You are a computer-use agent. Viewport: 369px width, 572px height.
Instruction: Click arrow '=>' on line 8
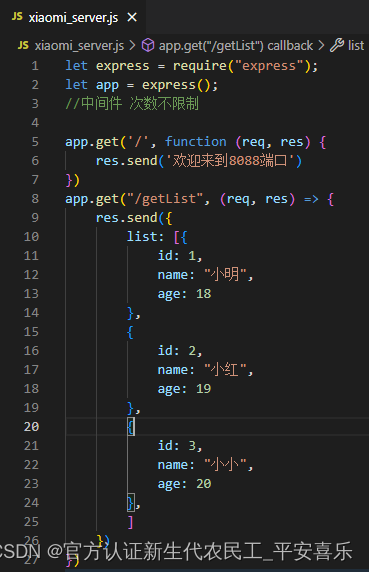(x=311, y=199)
